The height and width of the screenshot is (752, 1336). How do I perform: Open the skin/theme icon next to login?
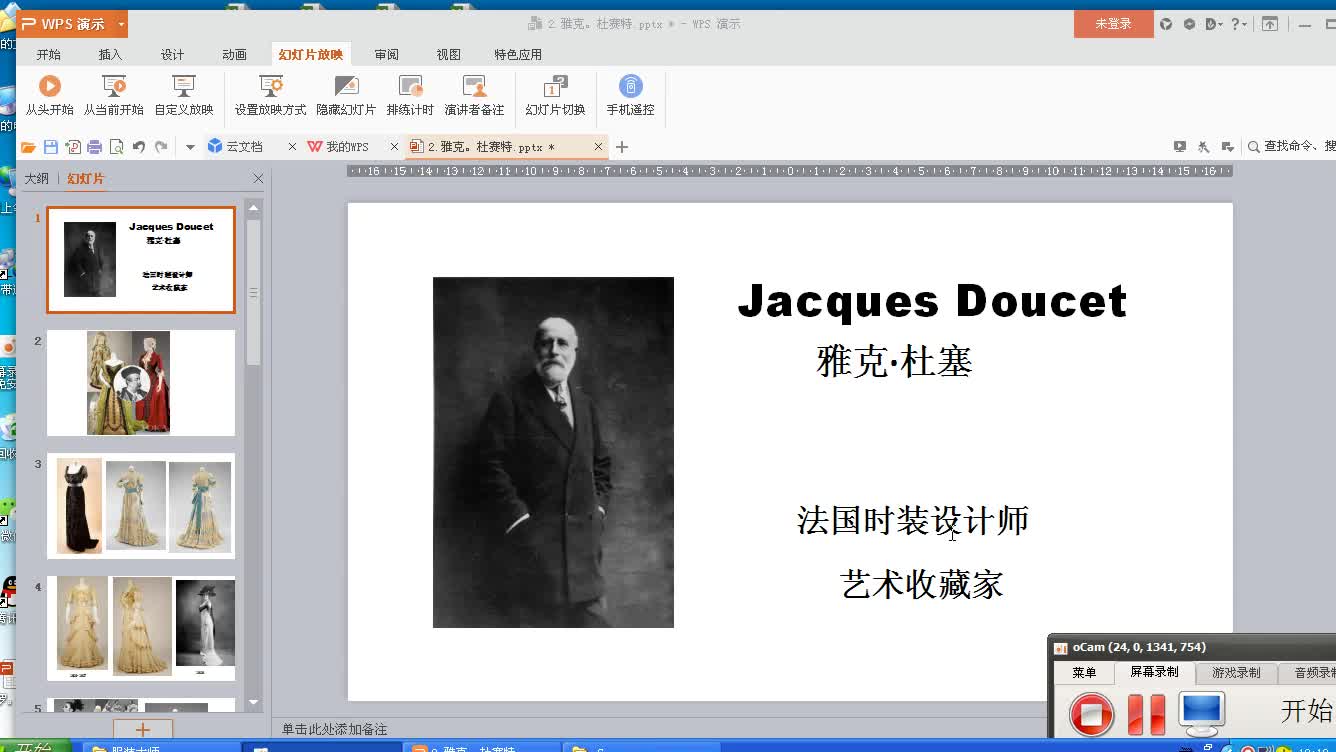1167,24
